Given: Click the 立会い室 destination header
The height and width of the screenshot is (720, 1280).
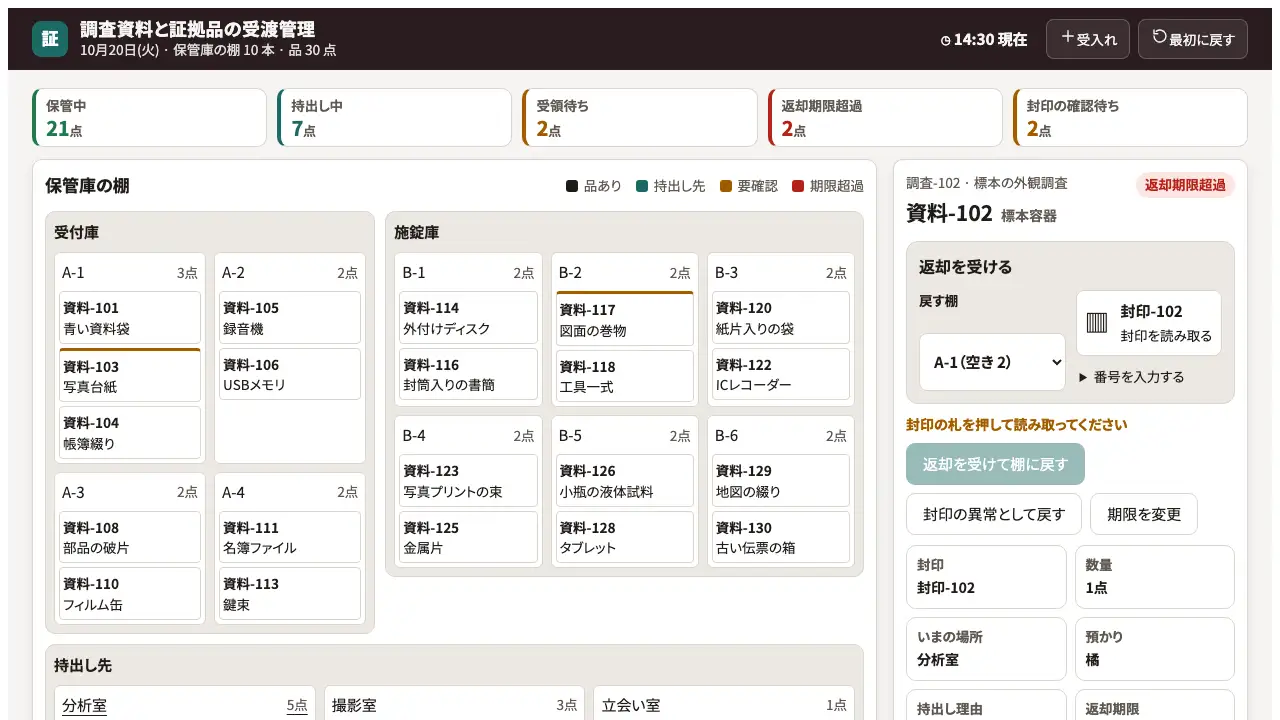Looking at the screenshot, I should pyautogui.click(x=724, y=705).
